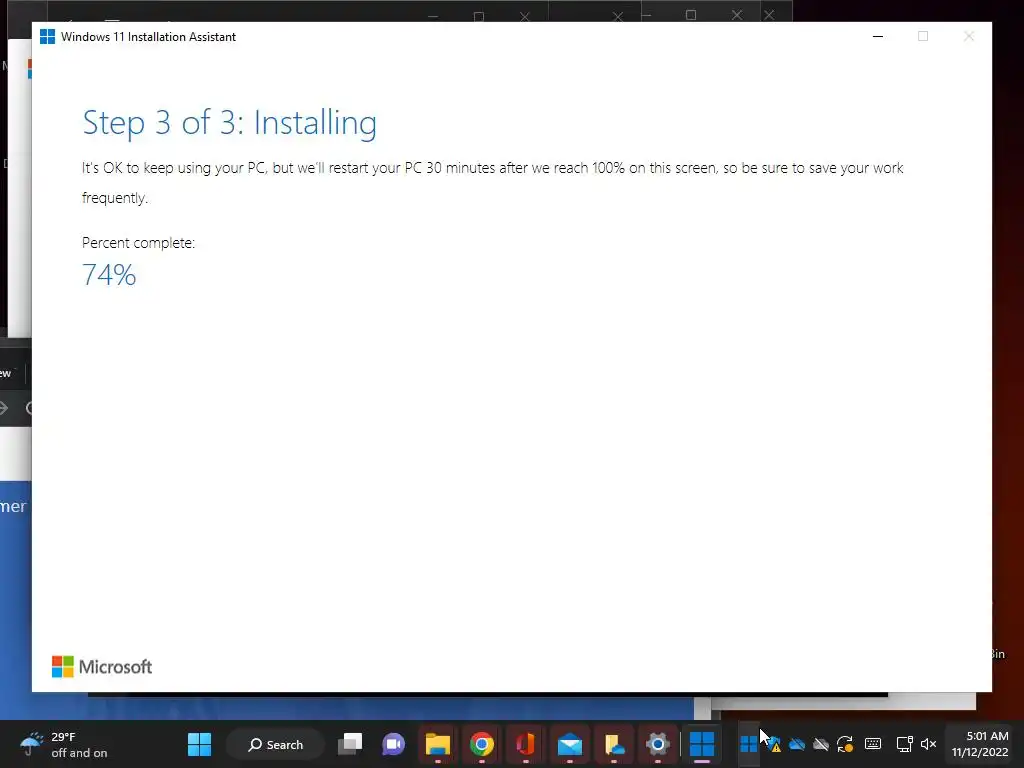
Task: Open File Explorer from the taskbar
Action: point(438,744)
